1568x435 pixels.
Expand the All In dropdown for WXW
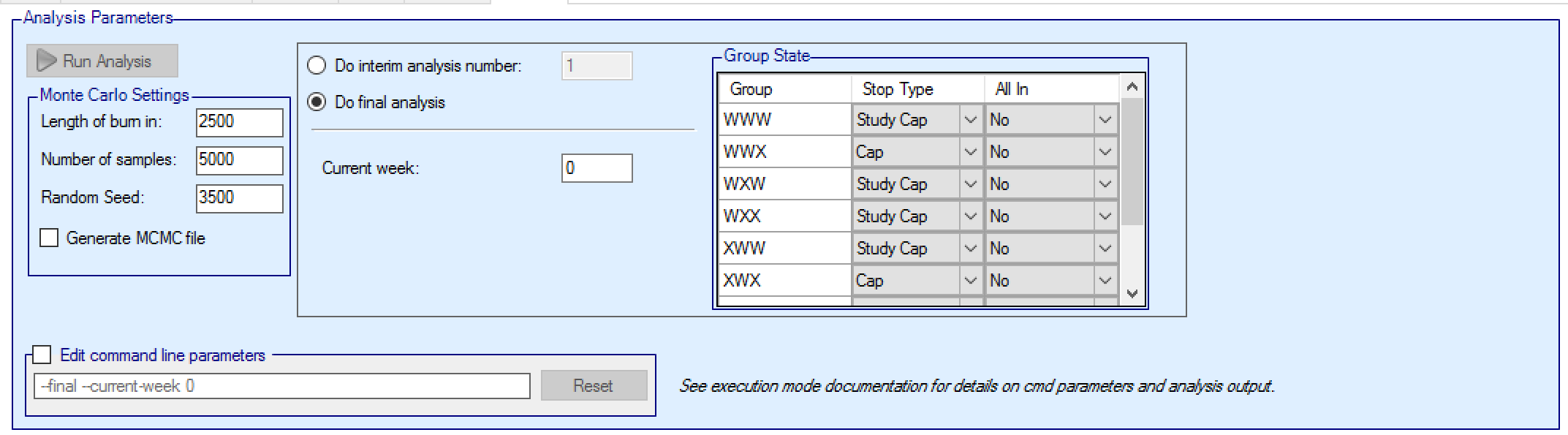[x=1105, y=184]
